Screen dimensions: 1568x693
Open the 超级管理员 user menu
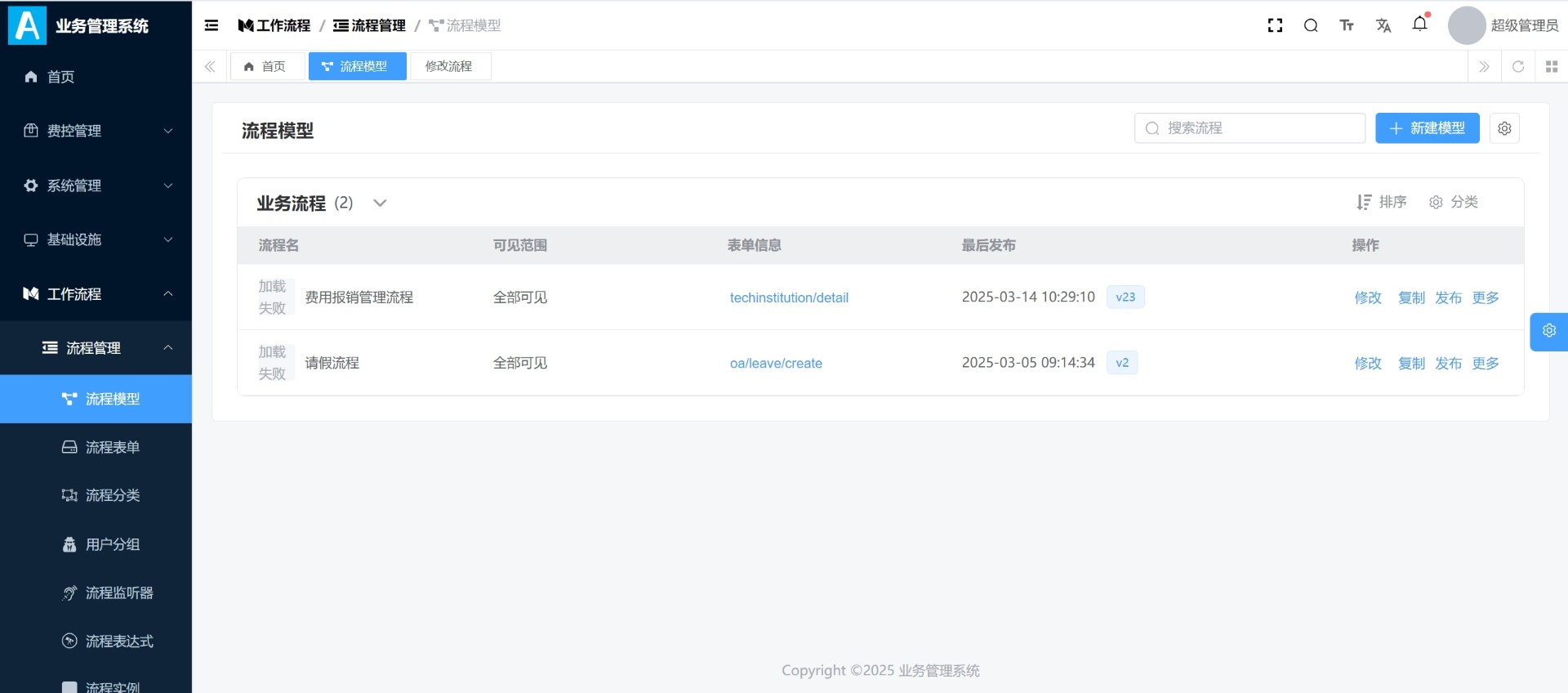(x=1525, y=25)
